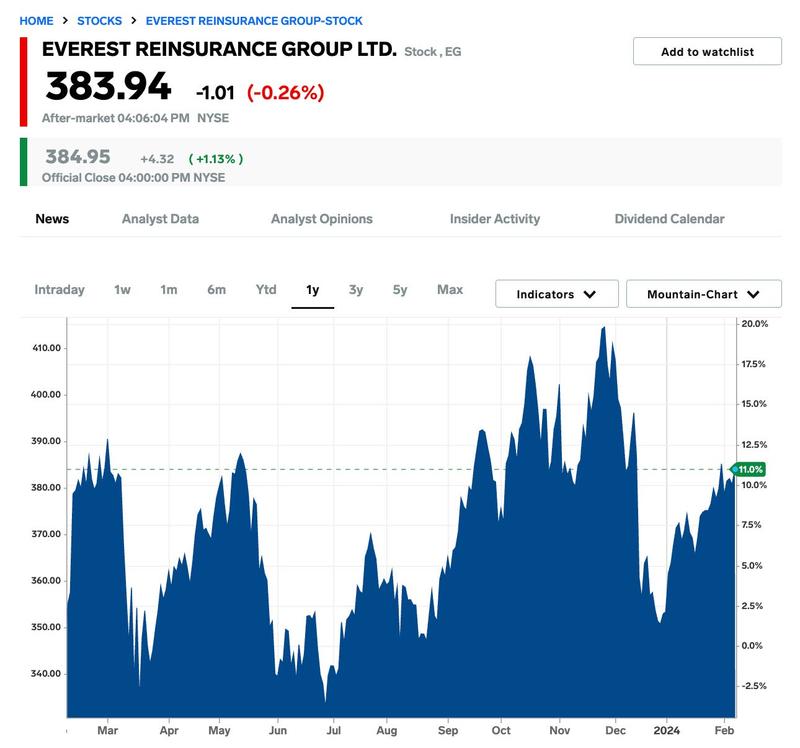Open the Dividend Calendar tab

(669, 219)
